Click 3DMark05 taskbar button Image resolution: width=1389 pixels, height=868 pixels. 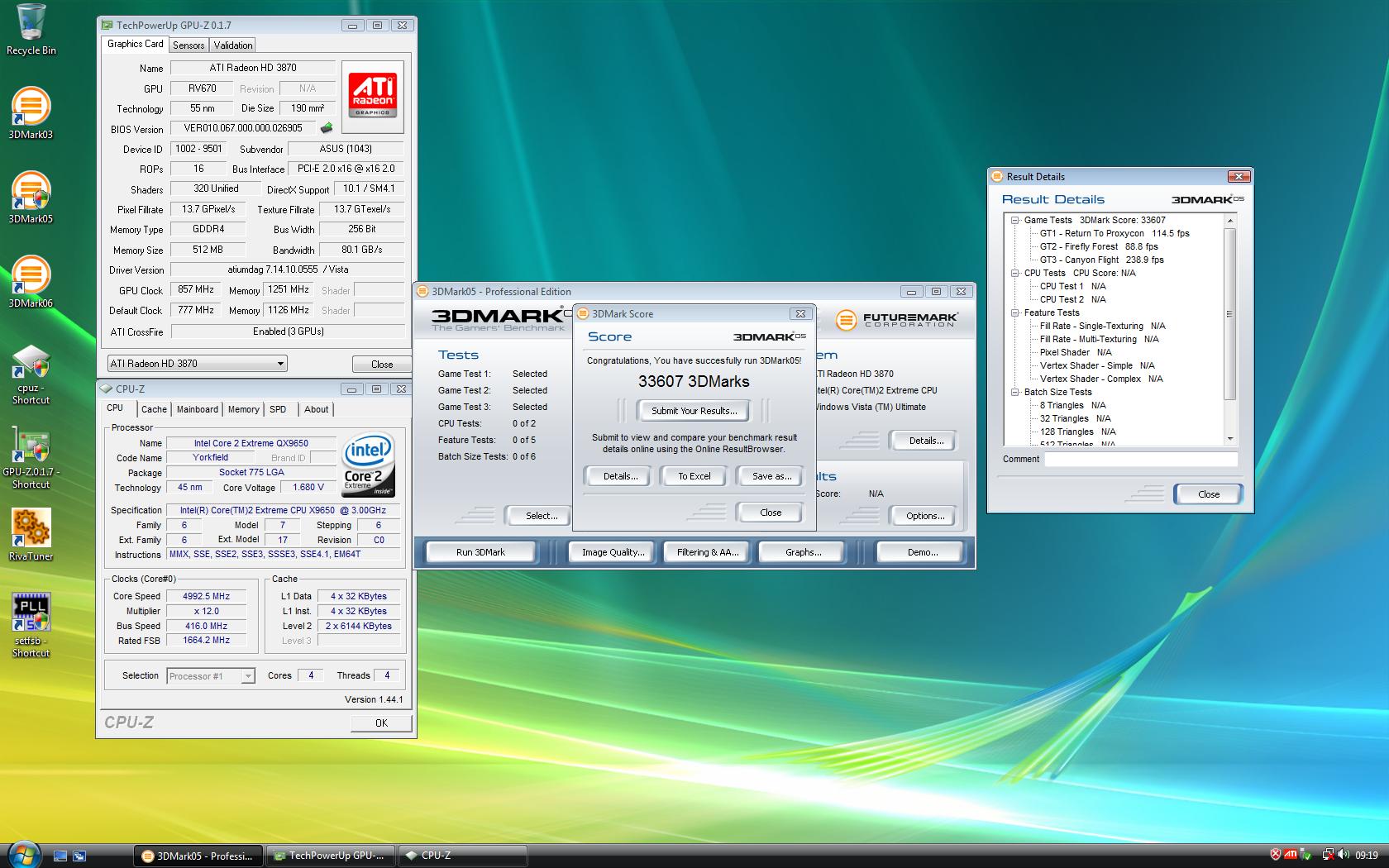point(198,856)
